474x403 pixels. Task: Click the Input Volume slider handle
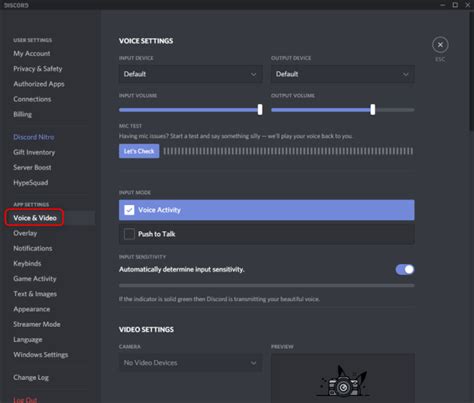(260, 109)
